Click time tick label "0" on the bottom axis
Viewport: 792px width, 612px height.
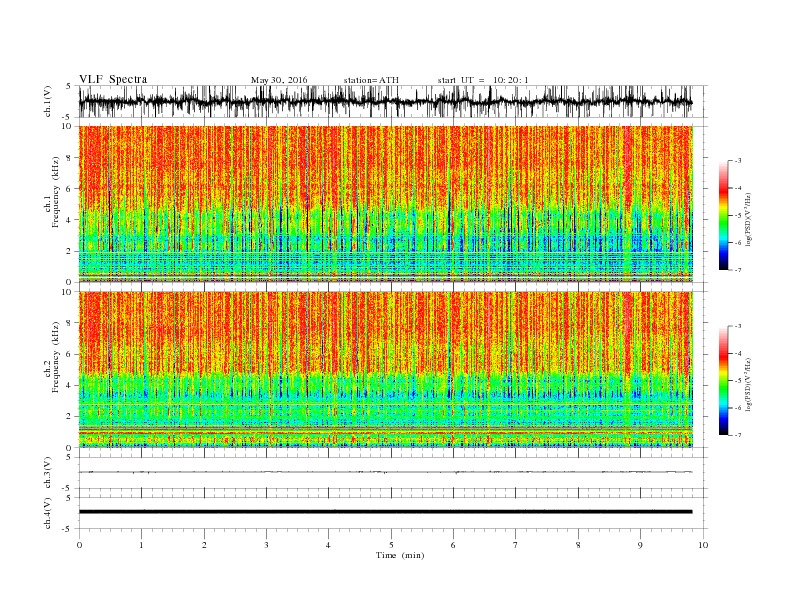pyautogui.click(x=79, y=545)
